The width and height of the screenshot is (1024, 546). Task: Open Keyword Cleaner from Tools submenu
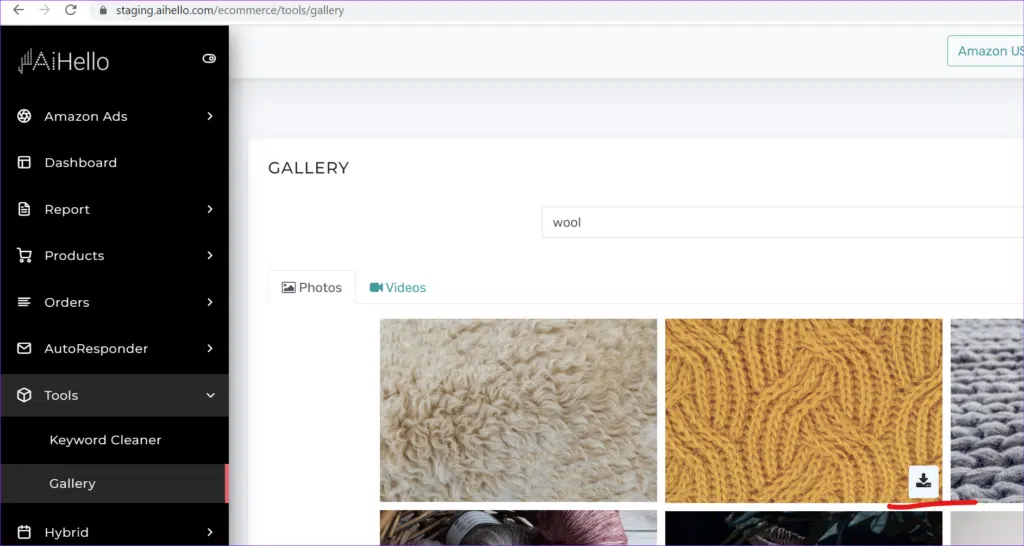tap(105, 440)
